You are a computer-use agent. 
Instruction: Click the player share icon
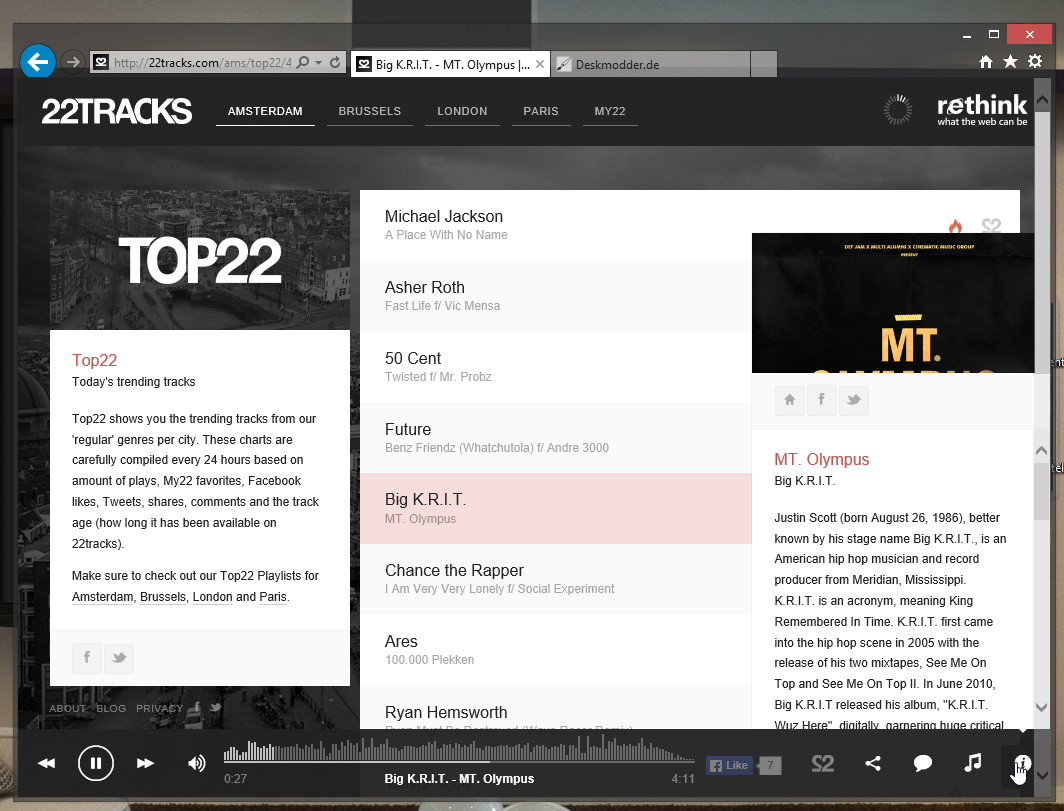[873, 763]
